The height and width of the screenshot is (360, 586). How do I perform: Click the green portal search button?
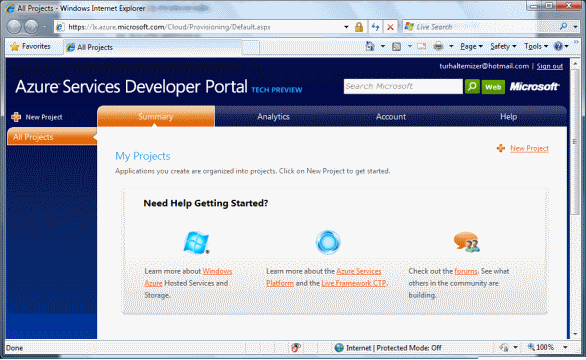coord(472,87)
